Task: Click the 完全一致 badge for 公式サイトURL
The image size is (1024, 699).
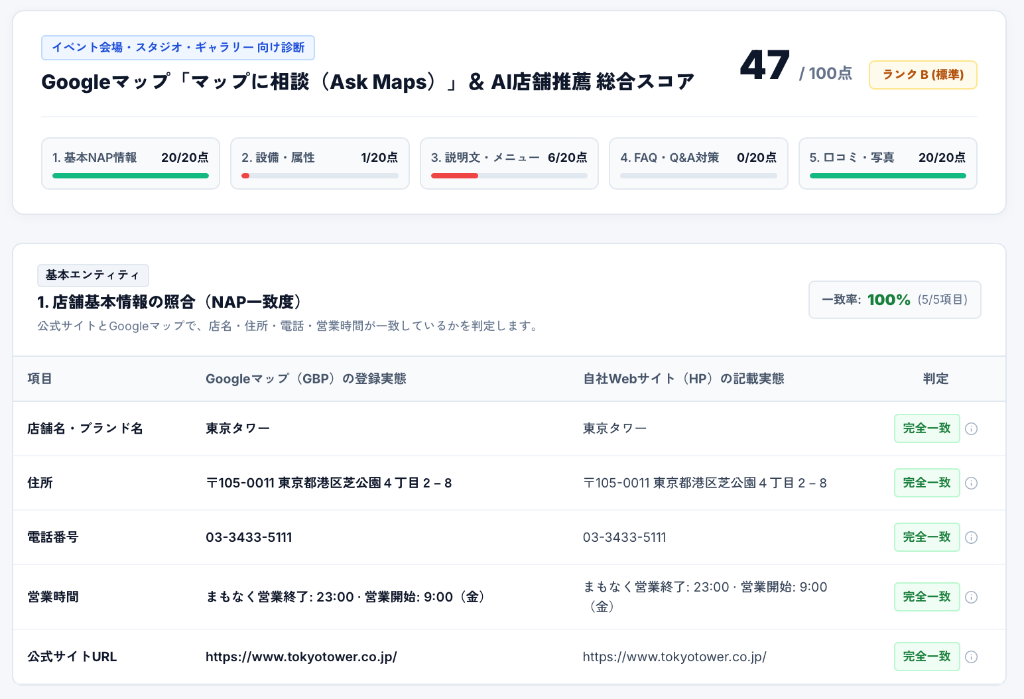Action: coord(927,657)
